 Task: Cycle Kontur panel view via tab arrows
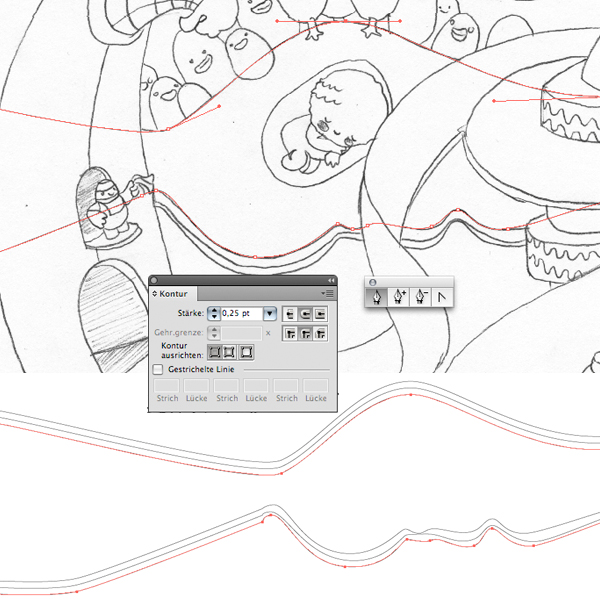pos(155,293)
